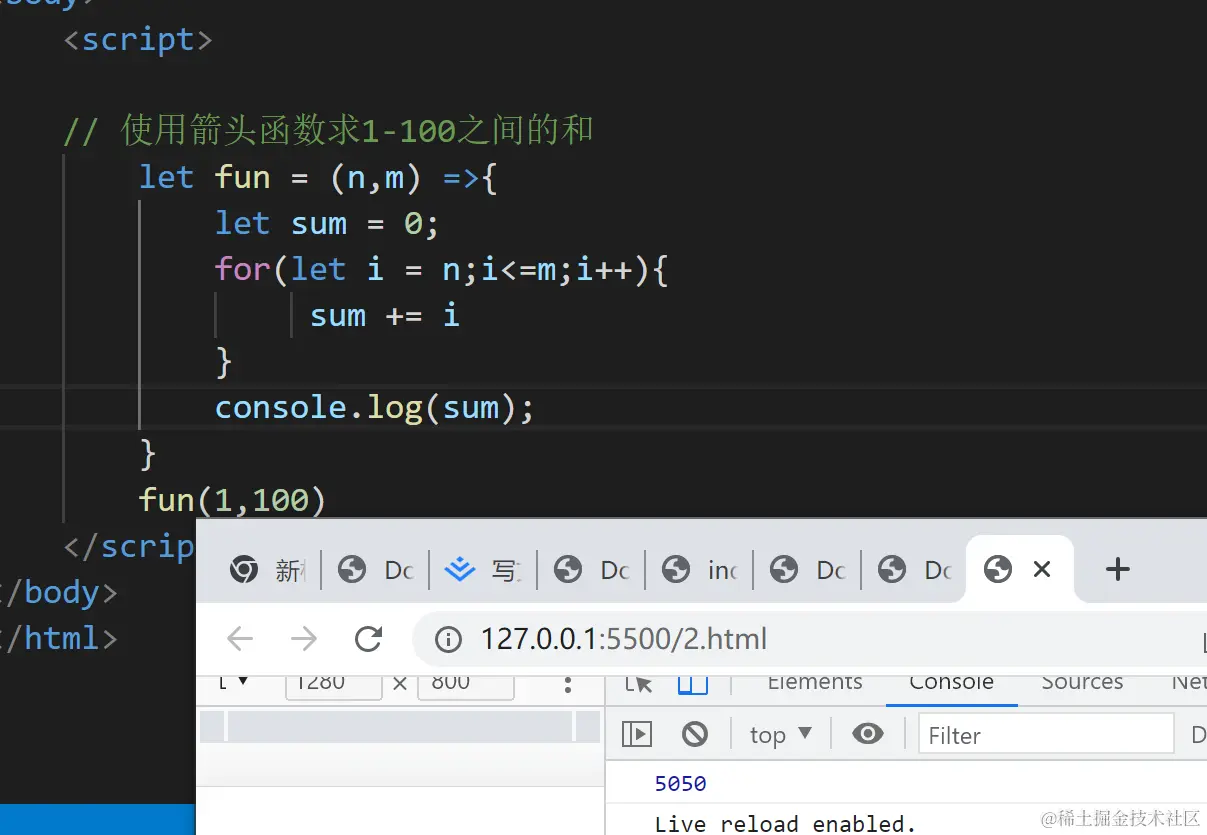
Task: Click the for(let i = n;i<=m;i++) line
Action: pyautogui.click(x=441, y=269)
